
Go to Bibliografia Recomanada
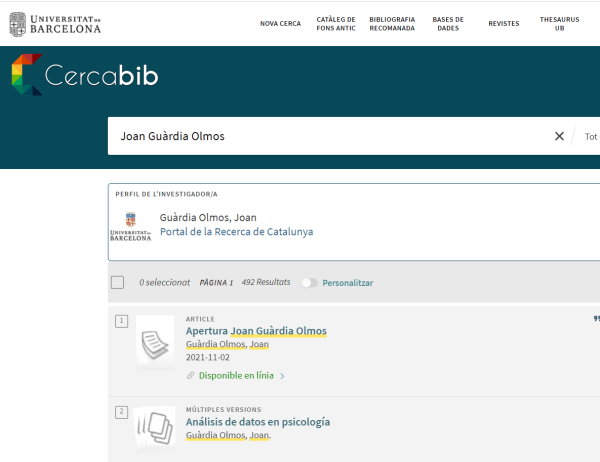click(392, 24)
